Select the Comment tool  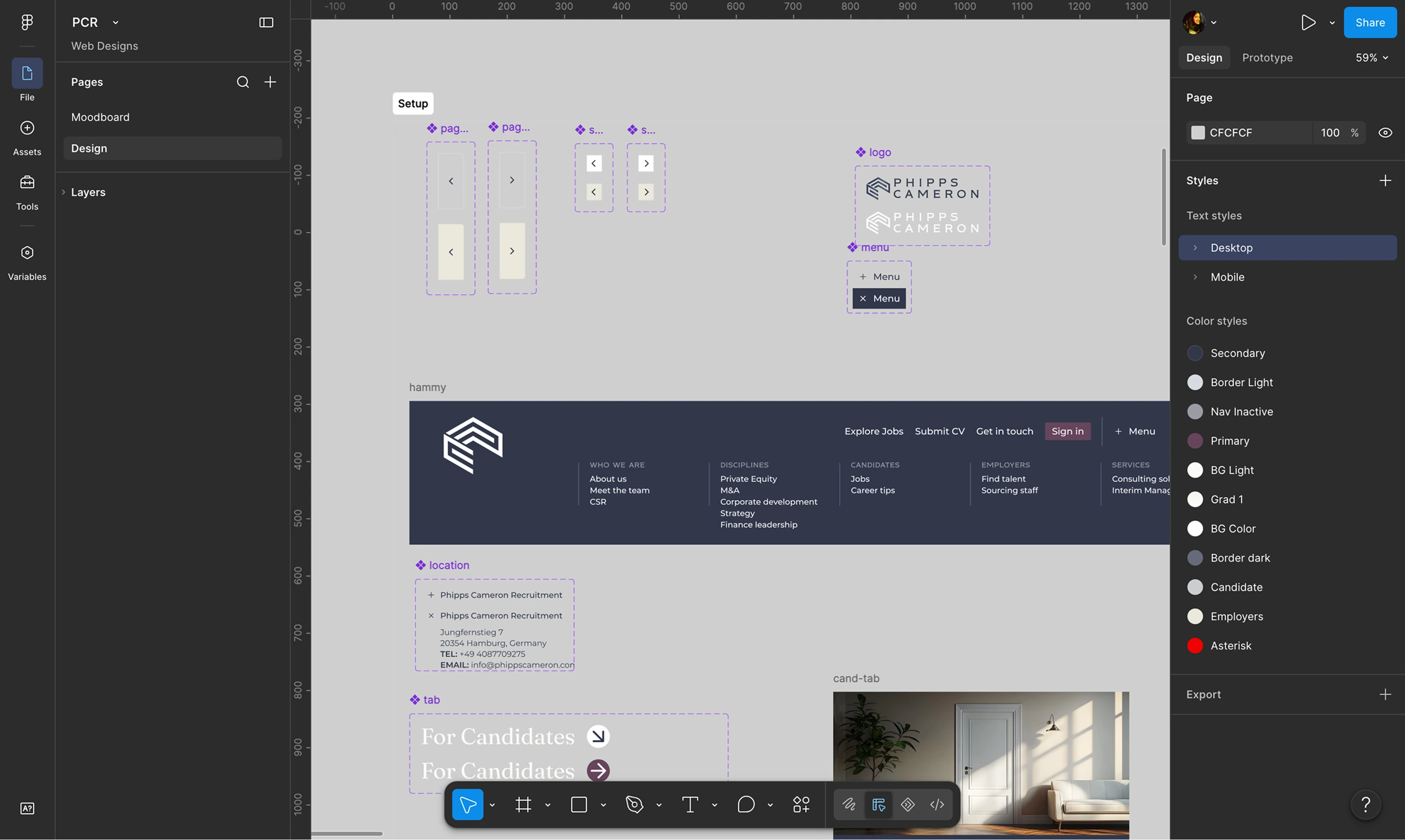pos(745,804)
